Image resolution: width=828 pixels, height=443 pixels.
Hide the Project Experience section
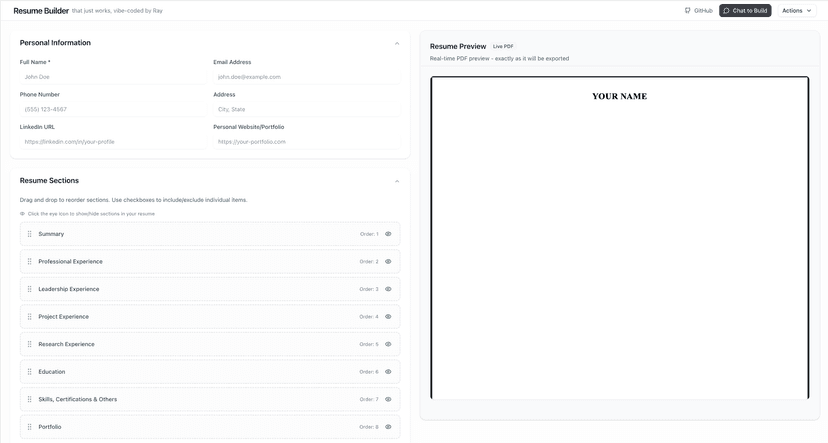coord(388,317)
